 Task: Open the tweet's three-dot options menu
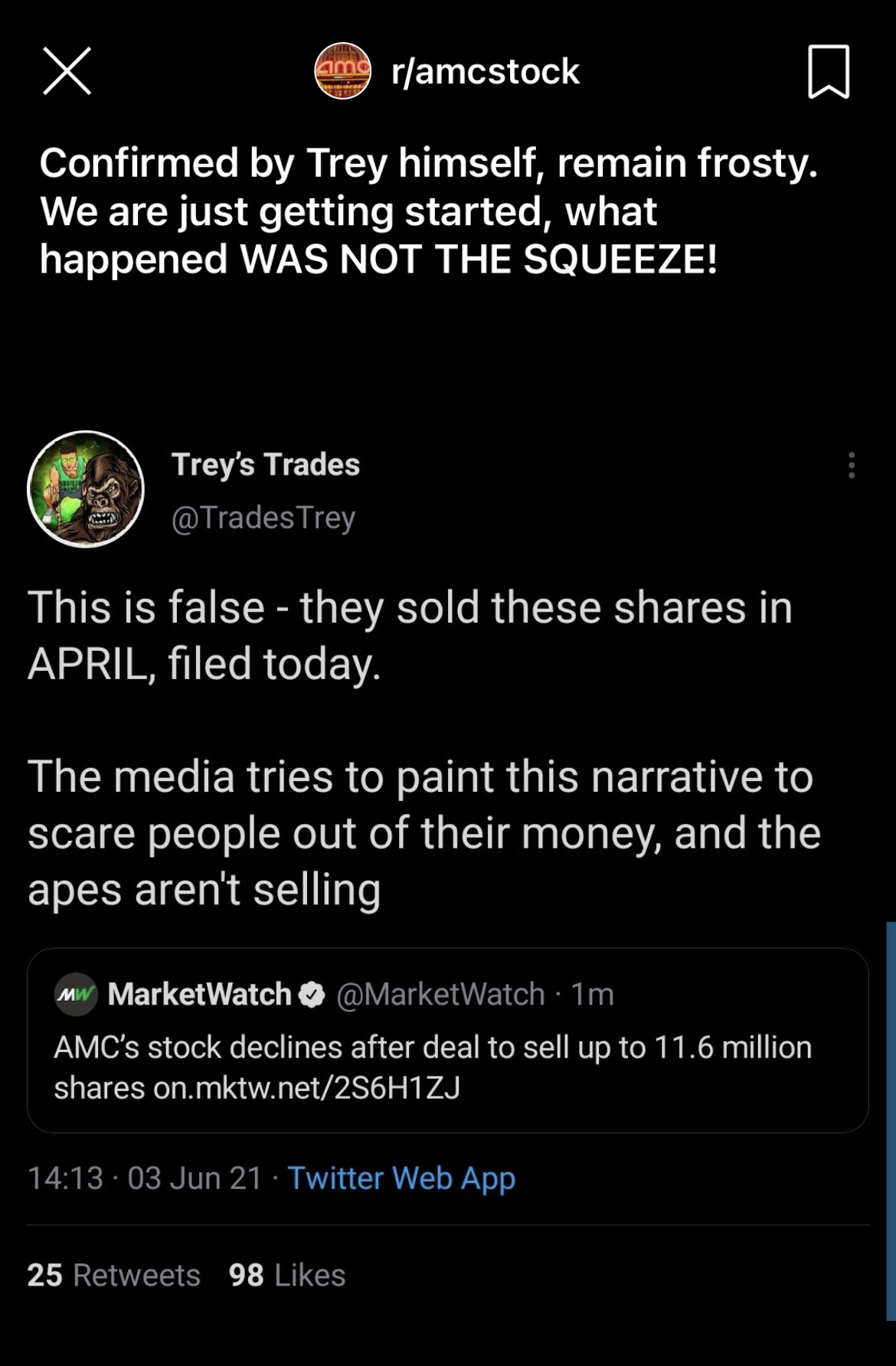pos(852,465)
